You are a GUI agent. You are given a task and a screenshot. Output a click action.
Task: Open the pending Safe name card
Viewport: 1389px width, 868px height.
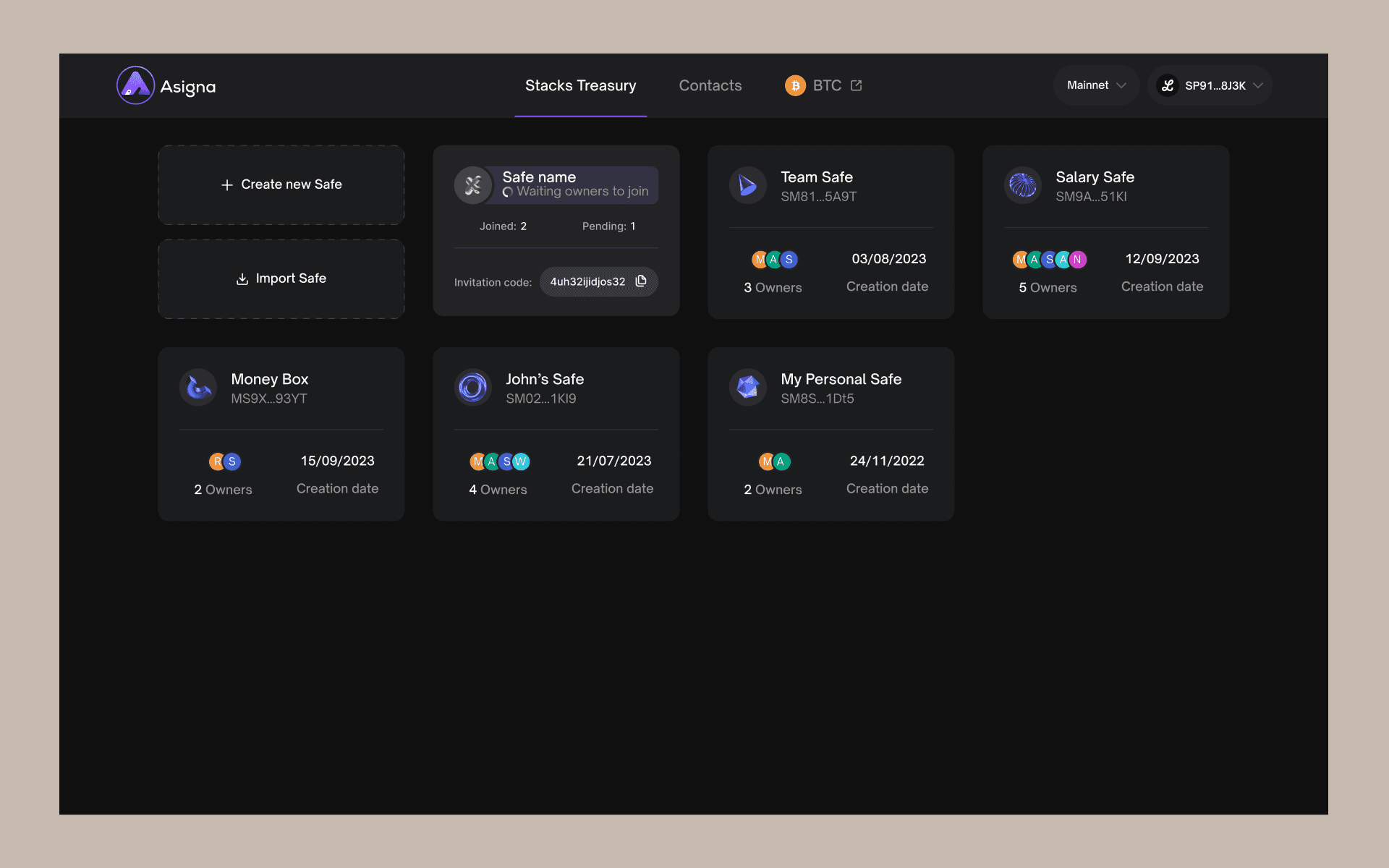point(556,184)
